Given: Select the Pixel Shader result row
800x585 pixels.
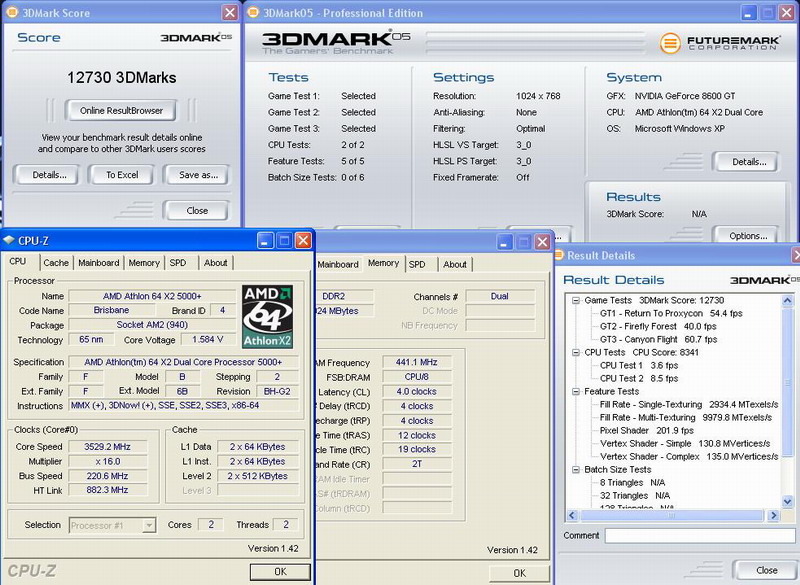Looking at the screenshot, I should point(646,430).
